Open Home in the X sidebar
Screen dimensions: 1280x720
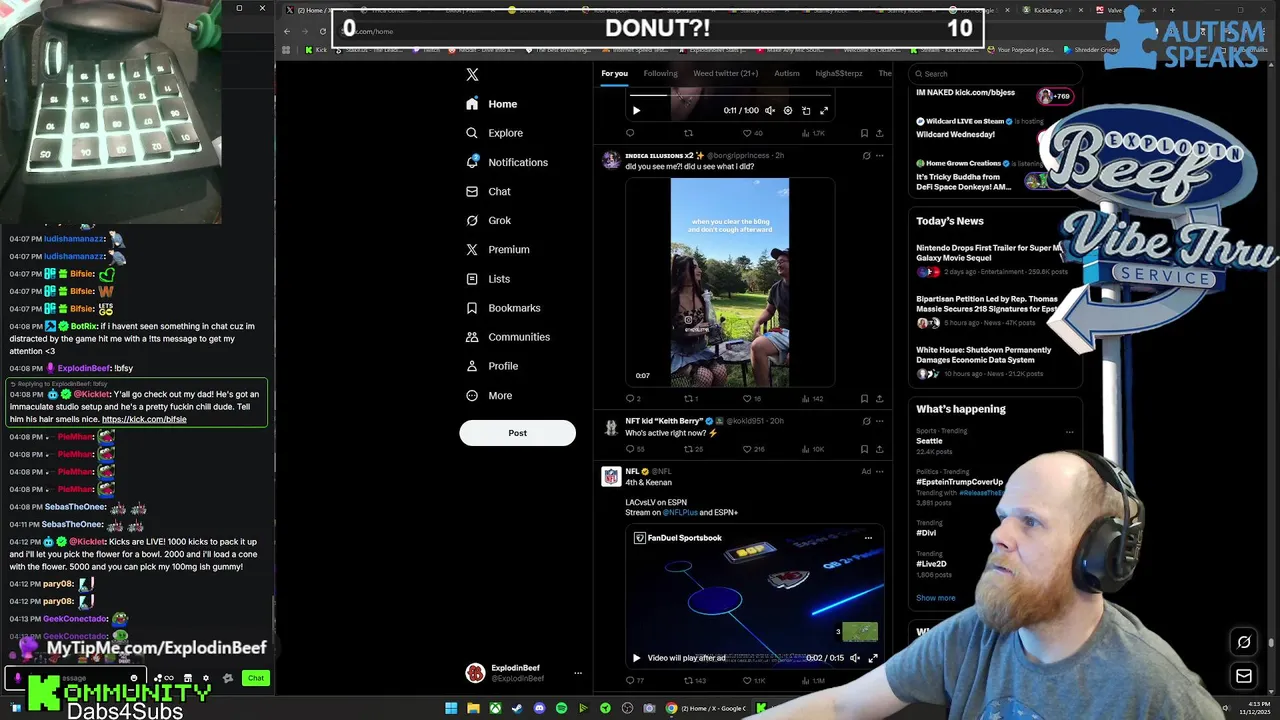click(492, 104)
